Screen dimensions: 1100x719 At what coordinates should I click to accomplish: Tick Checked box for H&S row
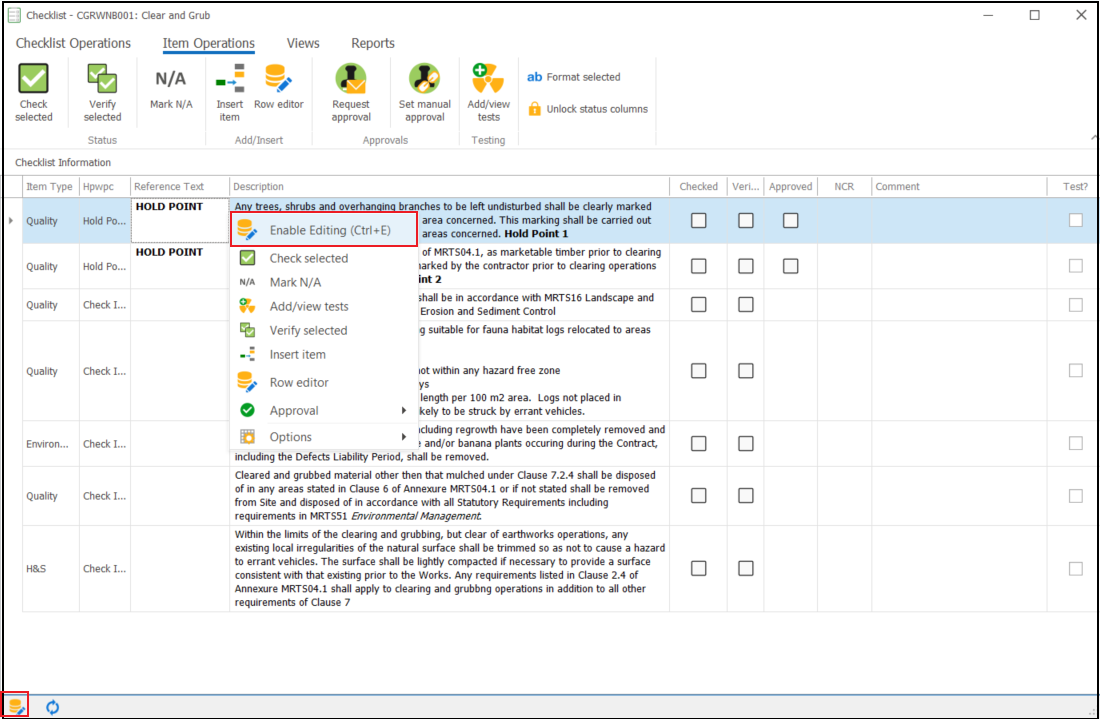tap(698, 568)
